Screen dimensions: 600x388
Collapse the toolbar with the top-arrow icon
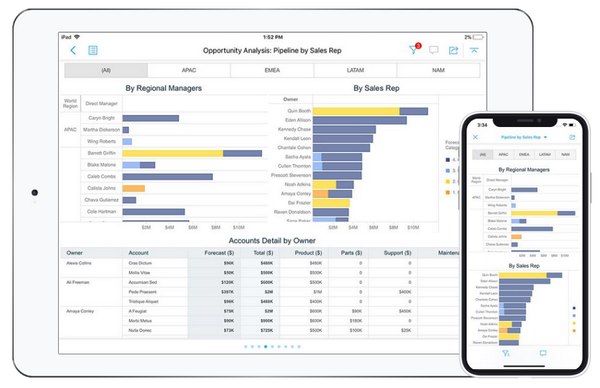point(474,50)
